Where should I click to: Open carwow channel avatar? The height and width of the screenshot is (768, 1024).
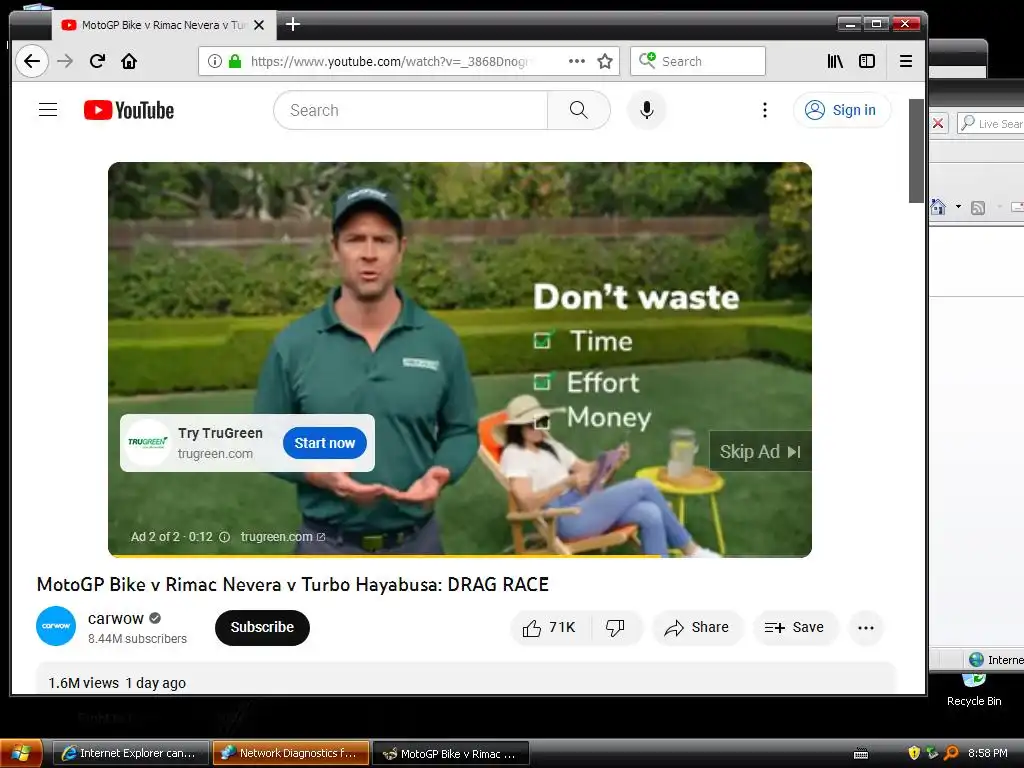pos(56,626)
